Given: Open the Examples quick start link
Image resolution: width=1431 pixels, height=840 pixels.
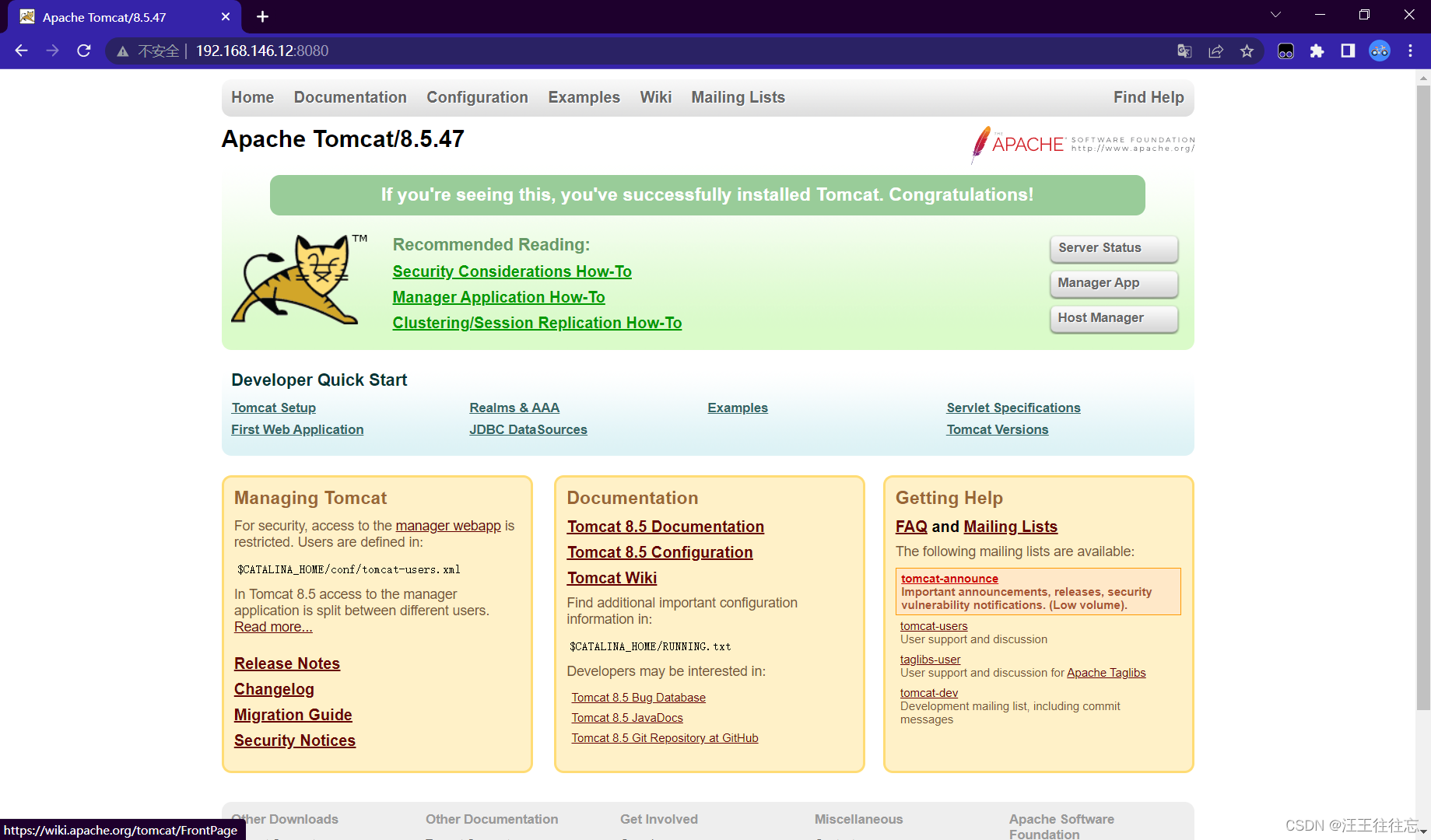Looking at the screenshot, I should (x=738, y=408).
